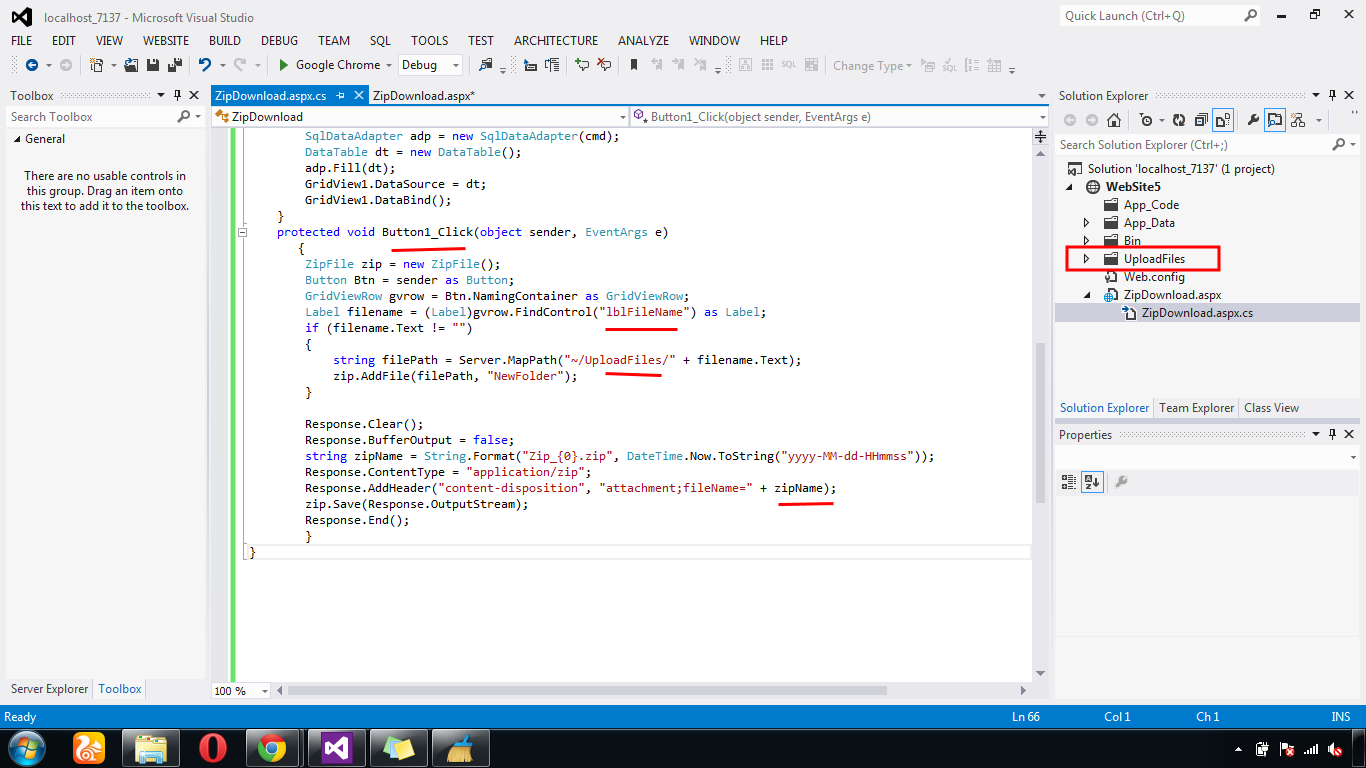This screenshot has width=1366, height=768.
Task: Click "Response.Clear();" line in the code editor
Action: pyautogui.click(x=364, y=424)
